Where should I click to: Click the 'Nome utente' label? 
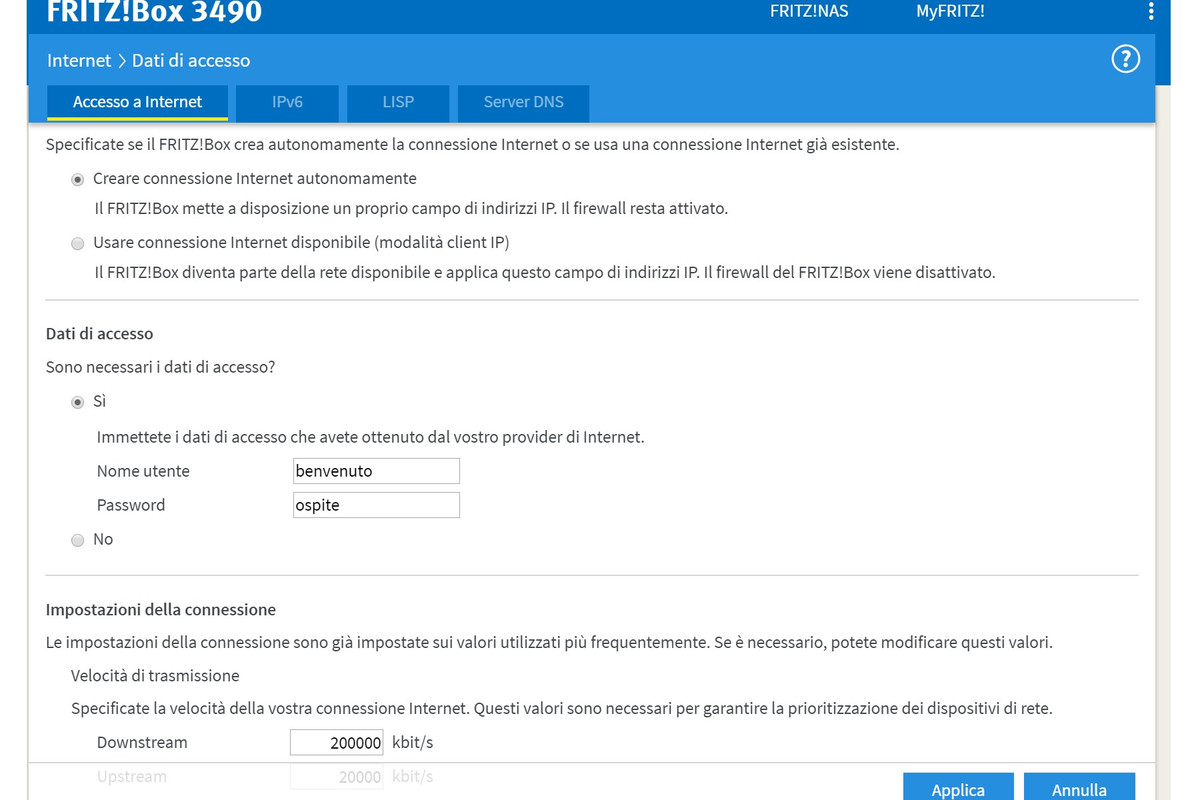point(143,471)
